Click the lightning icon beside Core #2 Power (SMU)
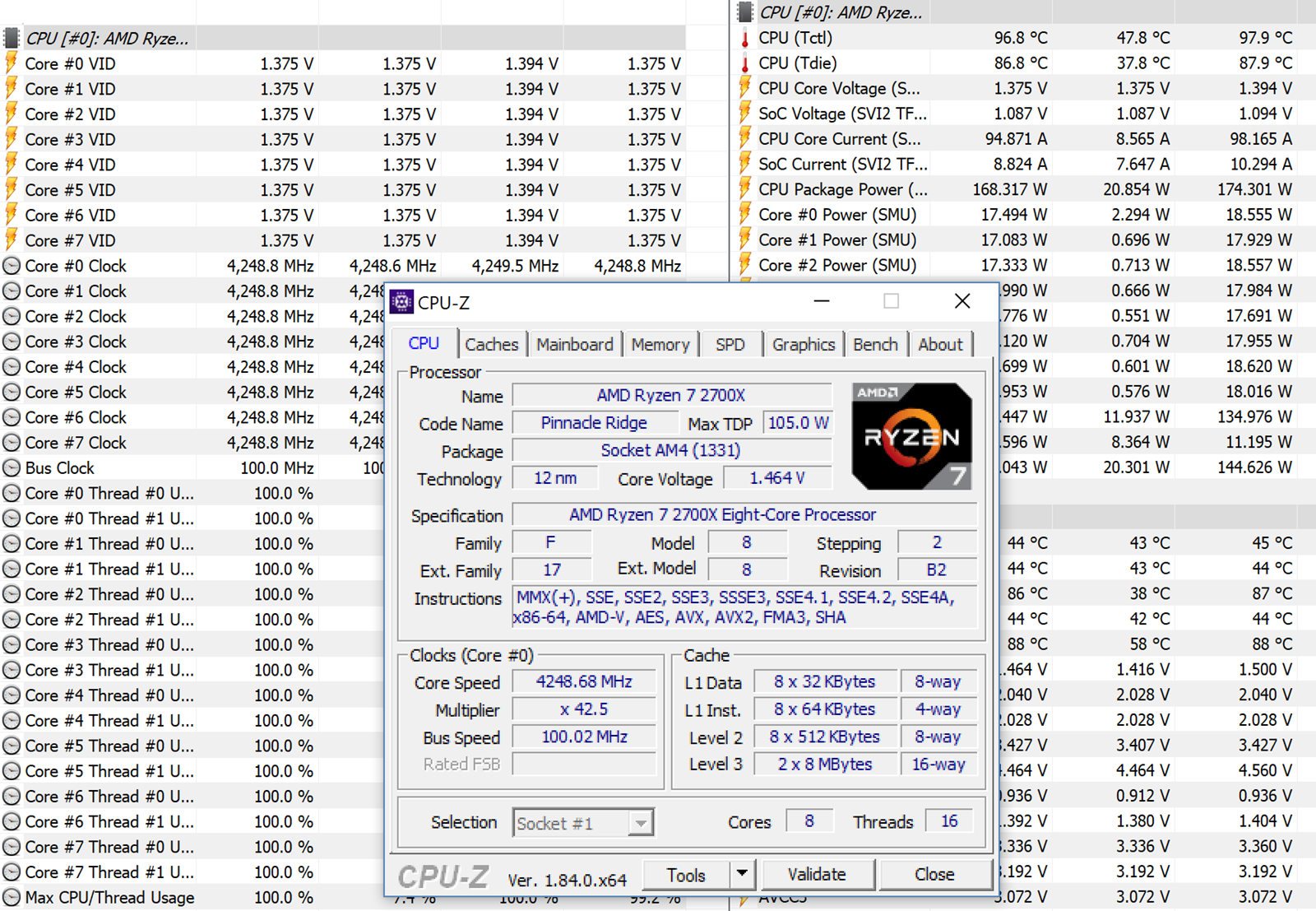This screenshot has height=911, width=1316. point(745,265)
